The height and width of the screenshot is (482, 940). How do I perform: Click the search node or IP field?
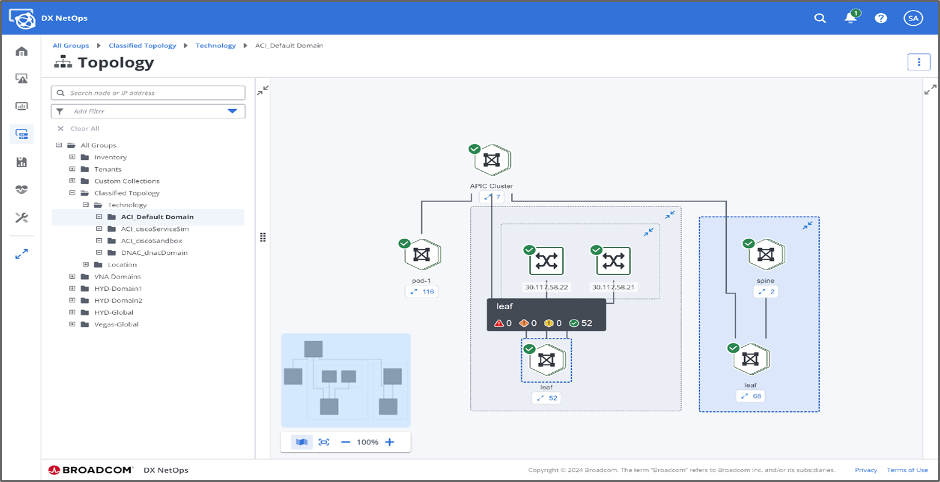coord(148,93)
